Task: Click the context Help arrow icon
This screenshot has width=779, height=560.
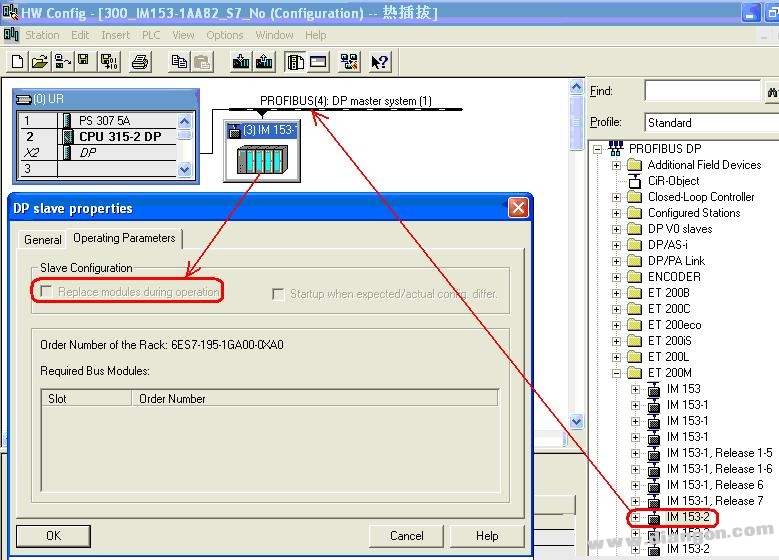Action: point(379,62)
